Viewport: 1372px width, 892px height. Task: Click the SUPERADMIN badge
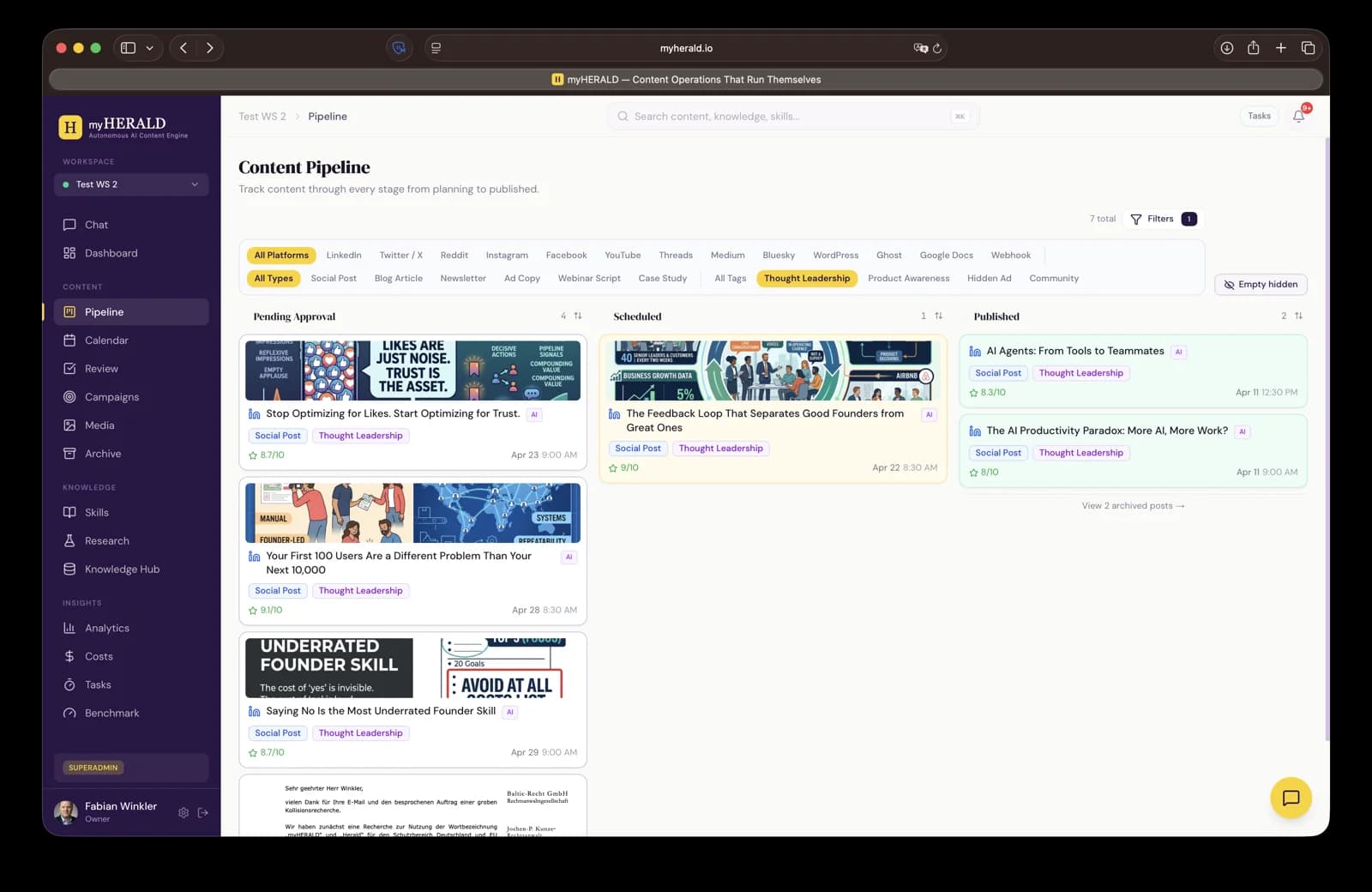[93, 768]
